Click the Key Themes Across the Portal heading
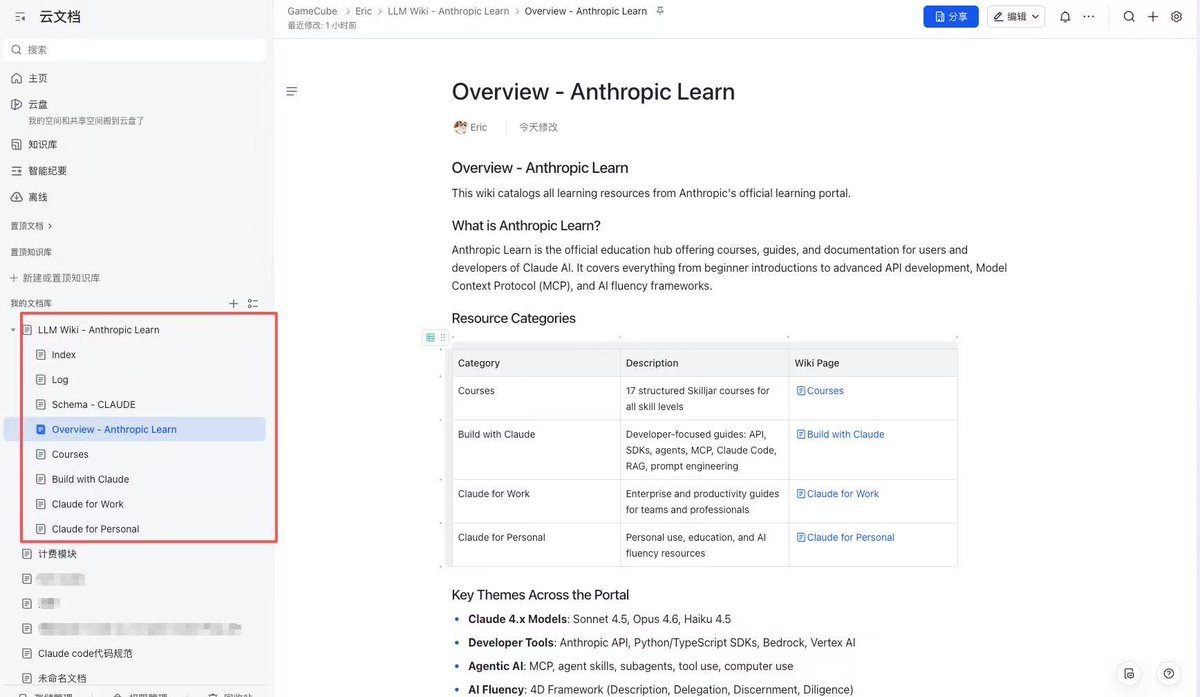The height and width of the screenshot is (697, 1200). click(x=540, y=594)
